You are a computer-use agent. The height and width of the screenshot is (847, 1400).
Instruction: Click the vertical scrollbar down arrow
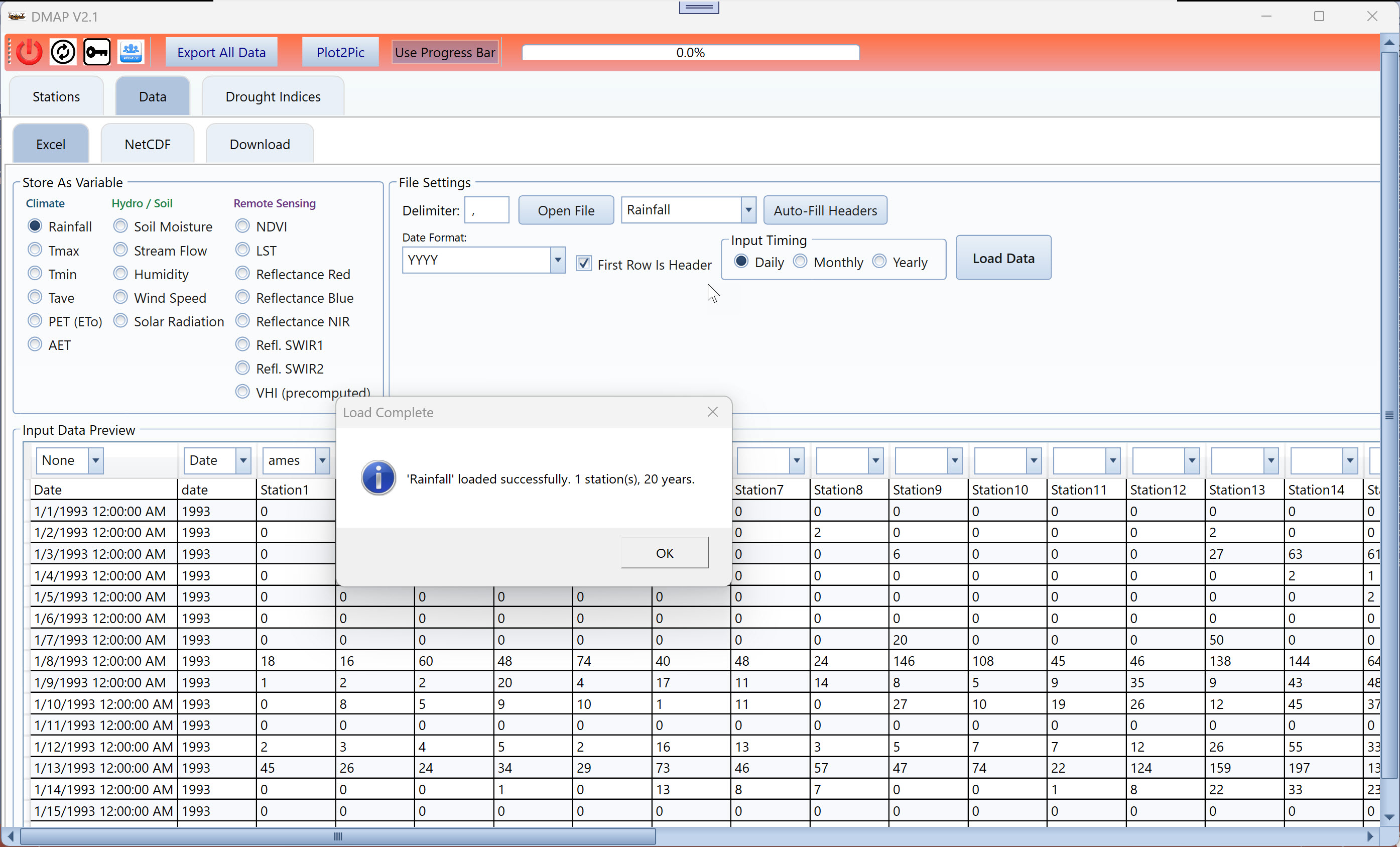coord(1388,817)
